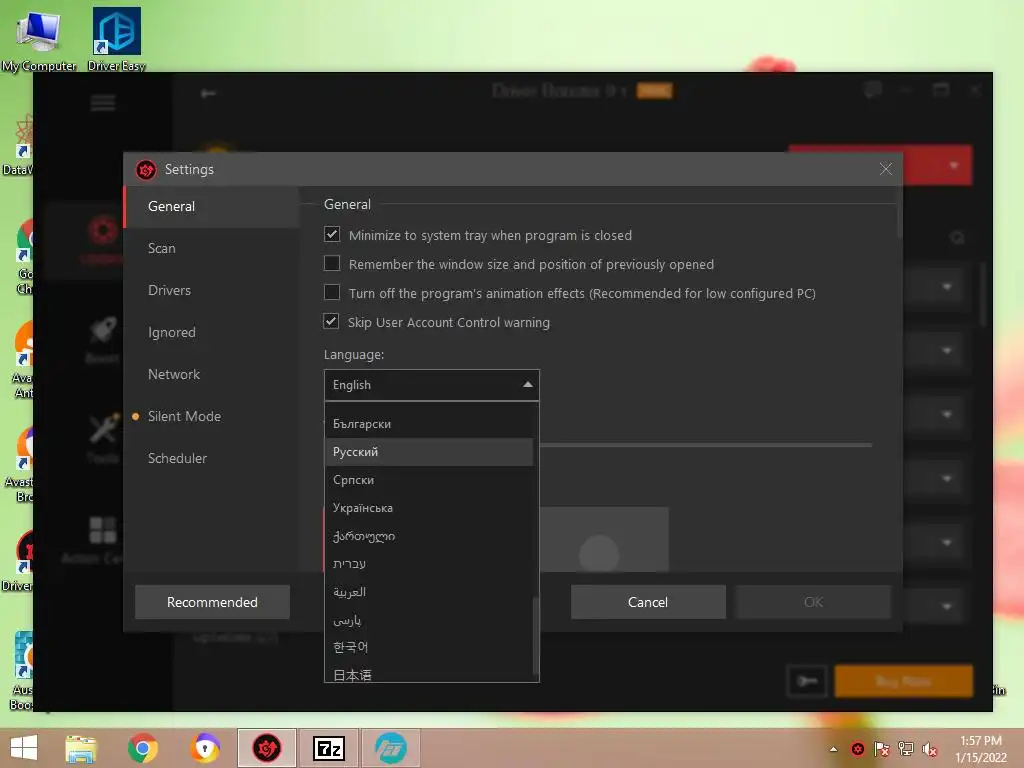Select Hebrew עברית language entry

(x=428, y=564)
